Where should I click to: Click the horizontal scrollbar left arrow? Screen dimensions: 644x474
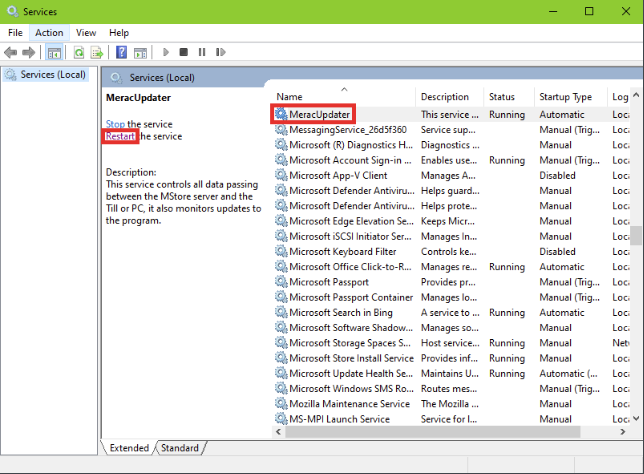(x=278, y=432)
